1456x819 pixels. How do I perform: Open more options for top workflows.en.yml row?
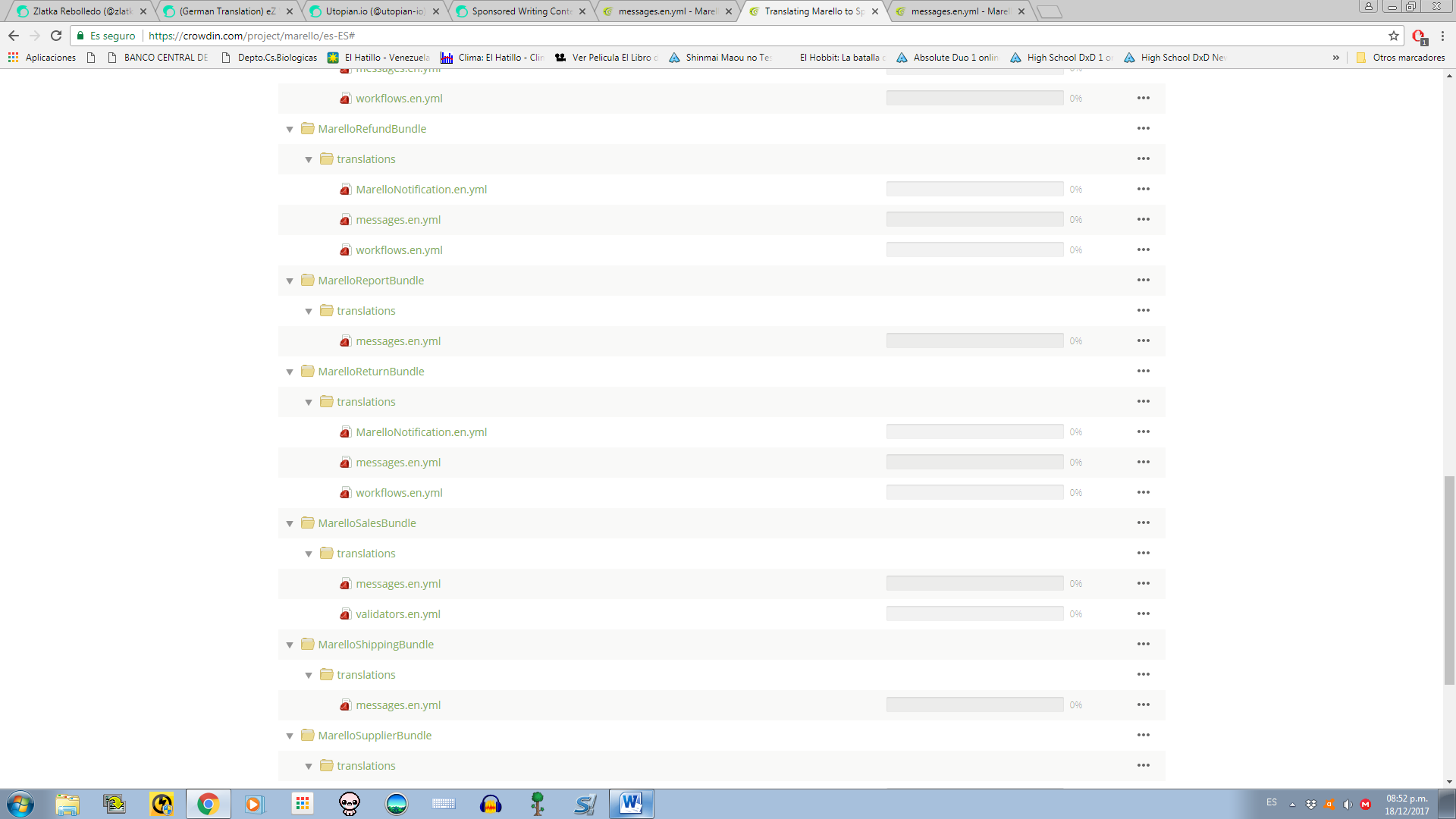[1144, 98]
